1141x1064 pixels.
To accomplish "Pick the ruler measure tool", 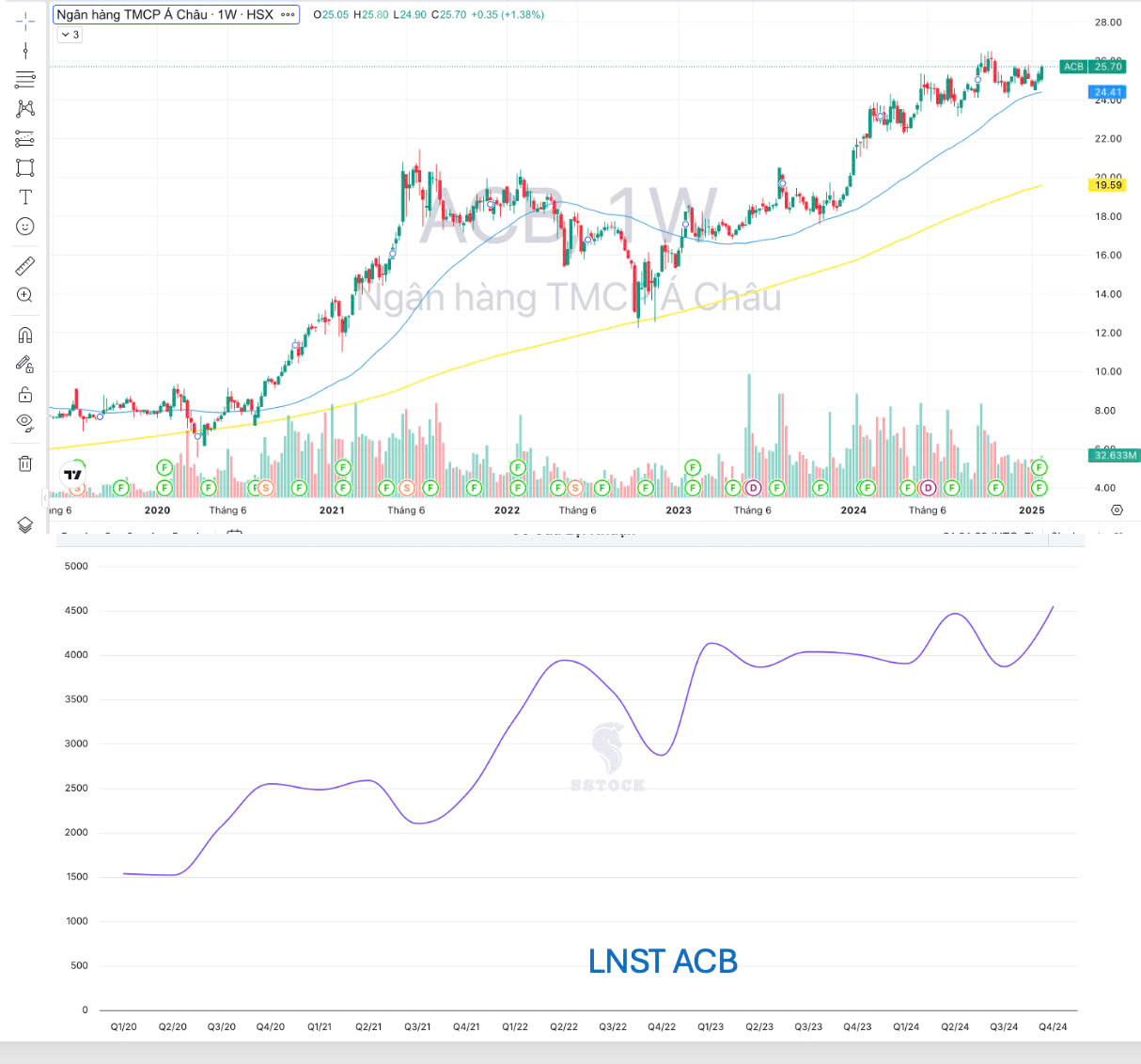I will tap(25, 266).
